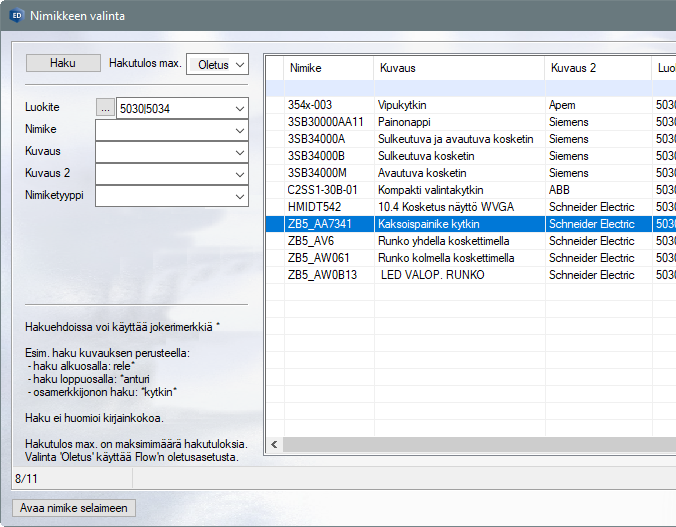The image size is (676, 527).
Task: Expand the Luokite combo box arrow
Action: coord(239,108)
